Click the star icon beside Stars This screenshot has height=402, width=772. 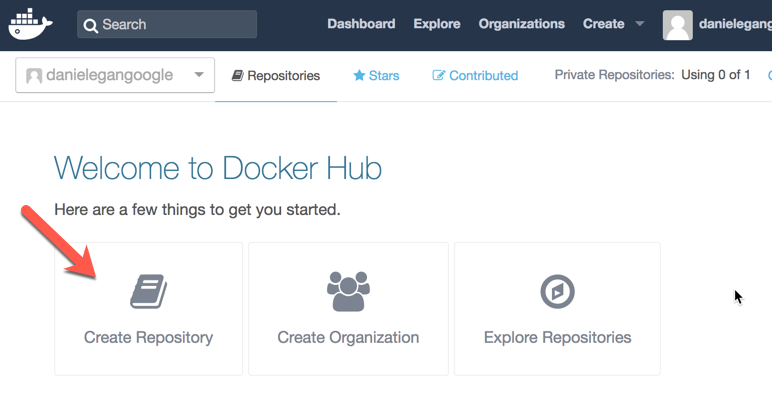359,75
